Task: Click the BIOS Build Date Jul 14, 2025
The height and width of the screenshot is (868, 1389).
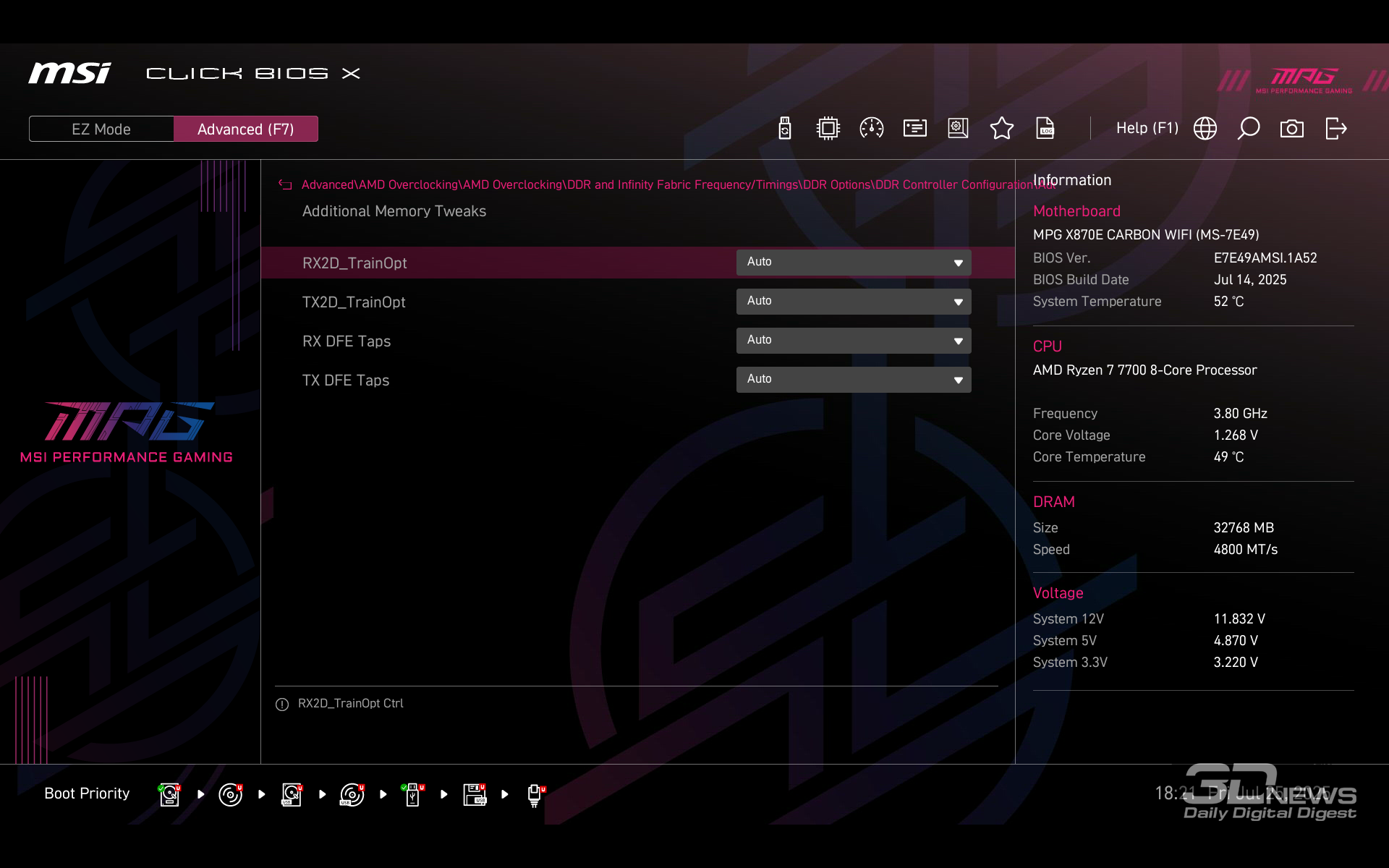Action: pos(1250,280)
